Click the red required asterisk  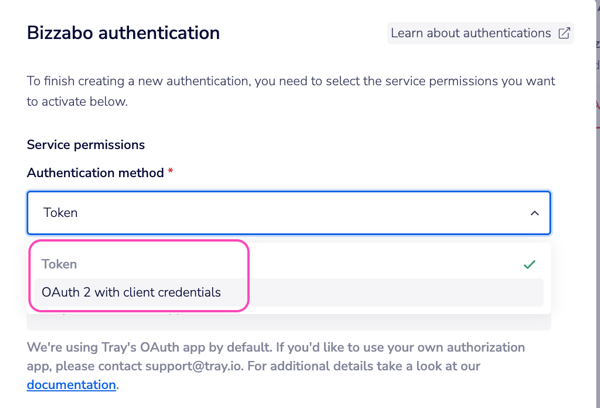[171, 173]
